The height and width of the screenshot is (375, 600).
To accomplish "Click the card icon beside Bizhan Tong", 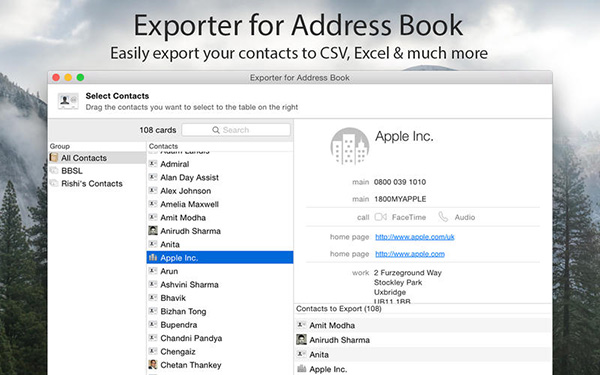I will (153, 311).
